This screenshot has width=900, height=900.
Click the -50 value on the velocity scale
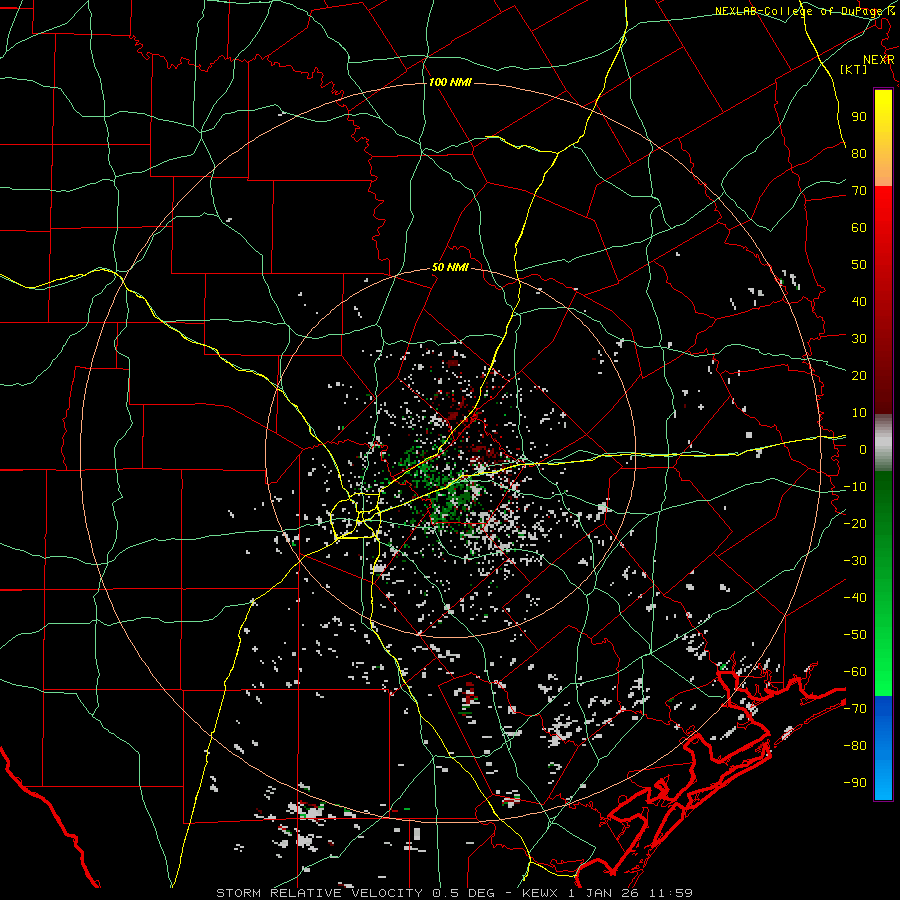tap(855, 635)
